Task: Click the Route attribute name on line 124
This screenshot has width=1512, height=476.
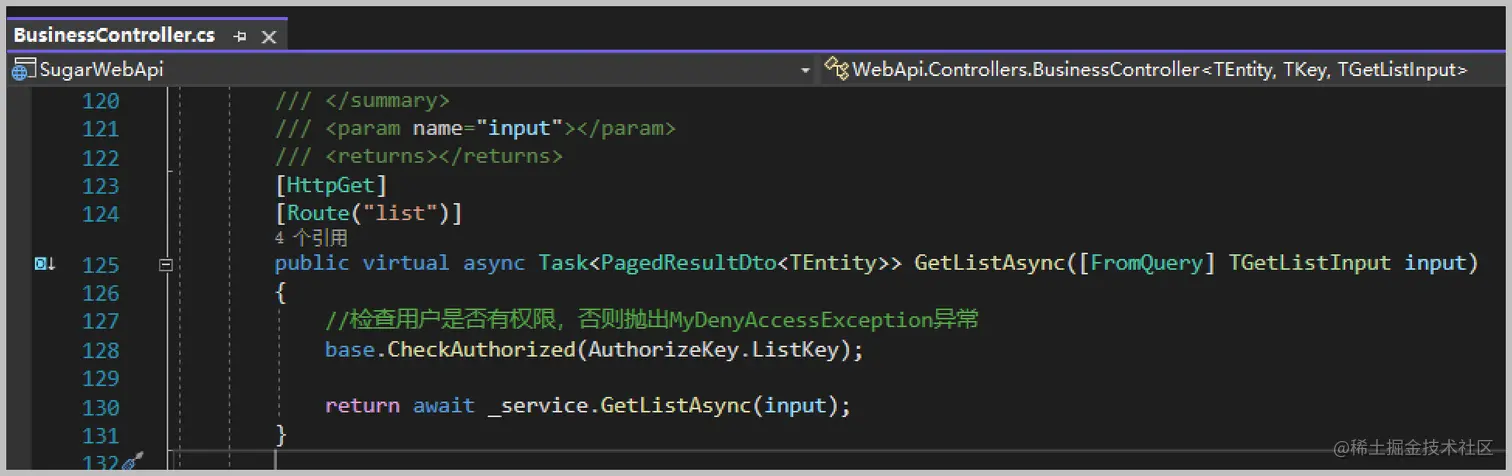Action: 318,213
